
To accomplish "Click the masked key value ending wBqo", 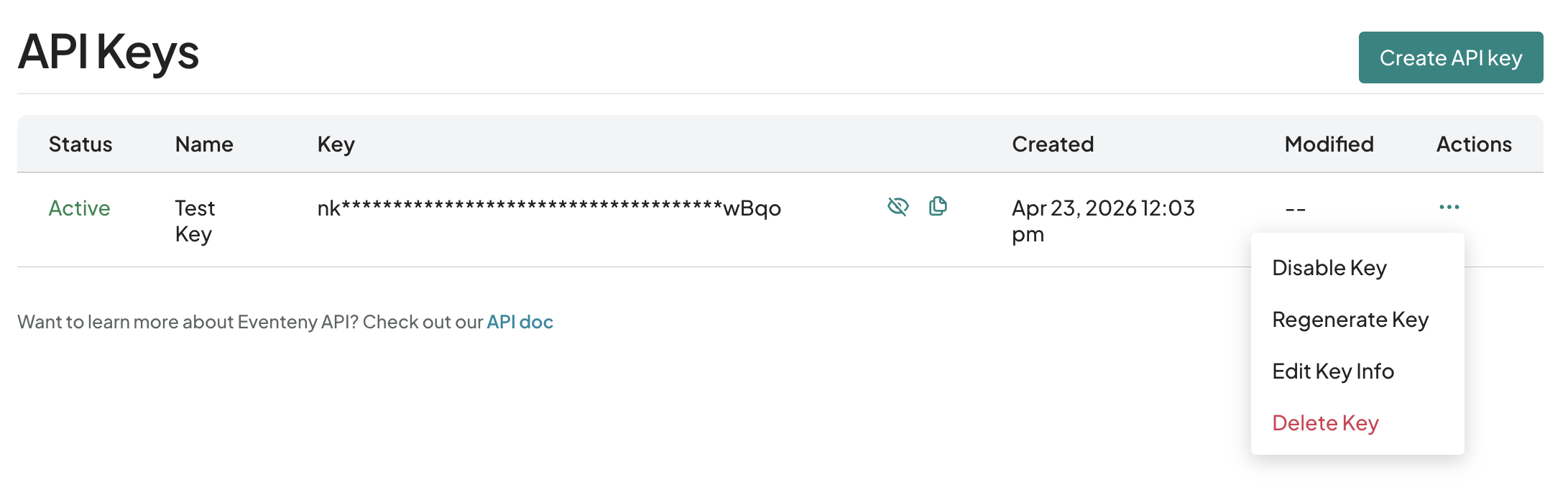I will (x=549, y=208).
